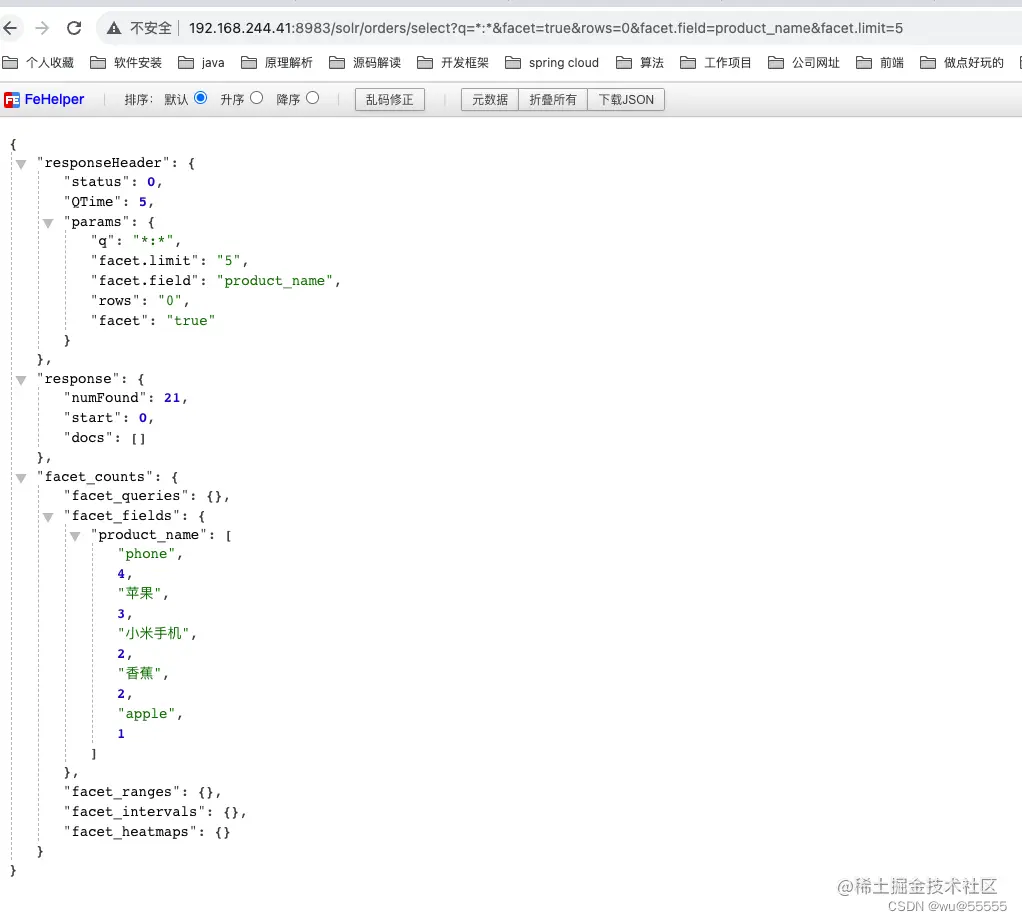This screenshot has height=921, width=1022.
Task: Click the "不安全" security label
Action: pyautogui.click(x=151, y=28)
